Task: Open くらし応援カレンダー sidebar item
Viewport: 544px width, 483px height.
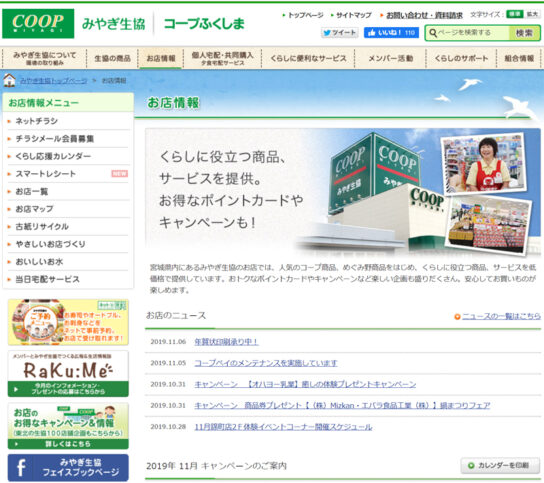Action: pyautogui.click(x=68, y=156)
